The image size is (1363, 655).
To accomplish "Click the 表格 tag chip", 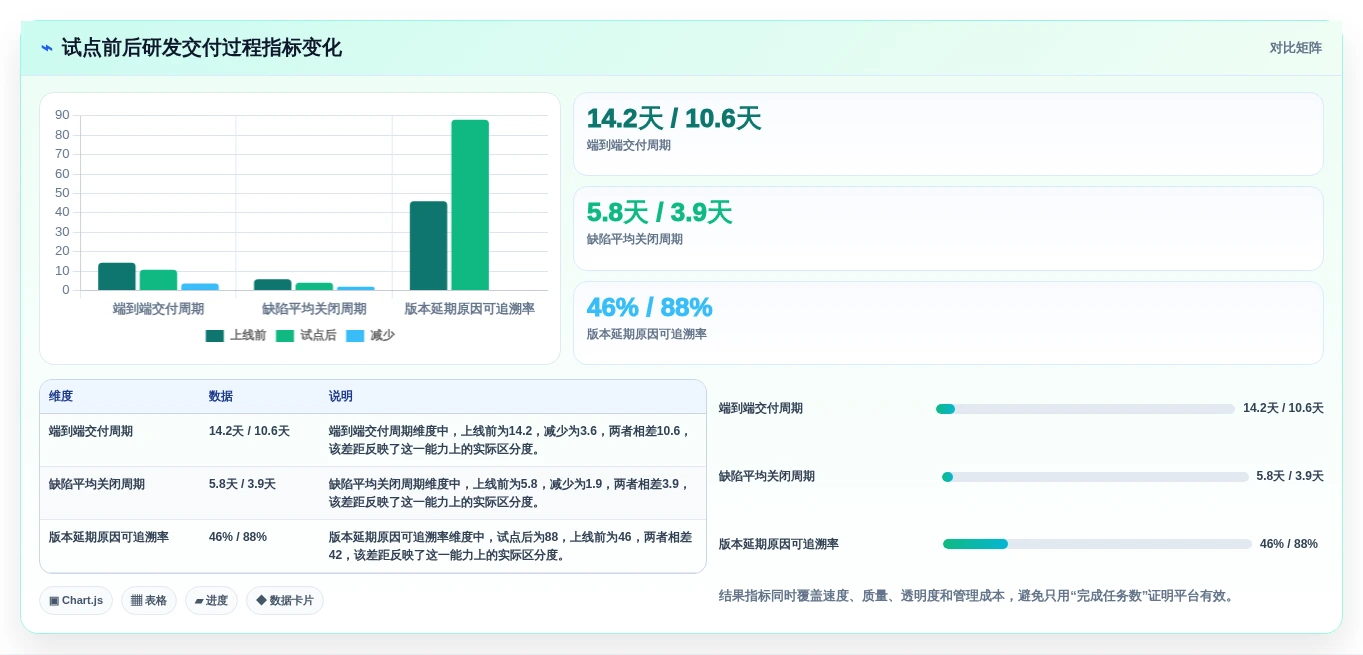I will tap(149, 600).
